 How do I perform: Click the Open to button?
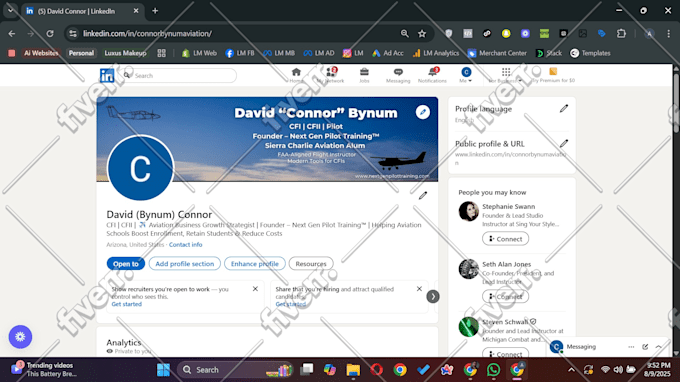[126, 264]
